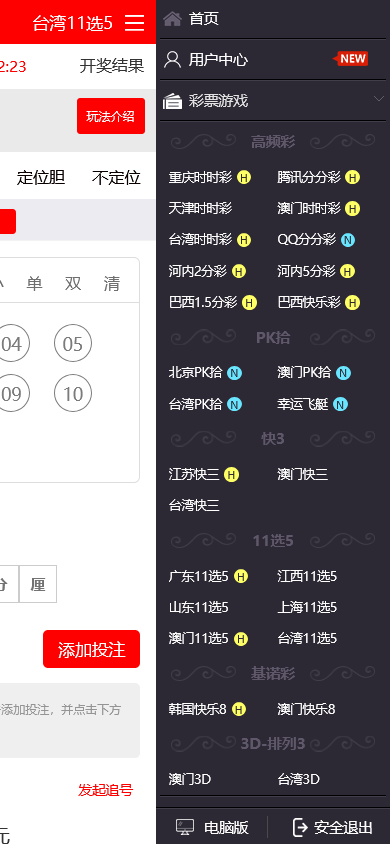Click the N badge beside 台湾PK拾
This screenshot has width=390, height=844.
[x=234, y=404]
